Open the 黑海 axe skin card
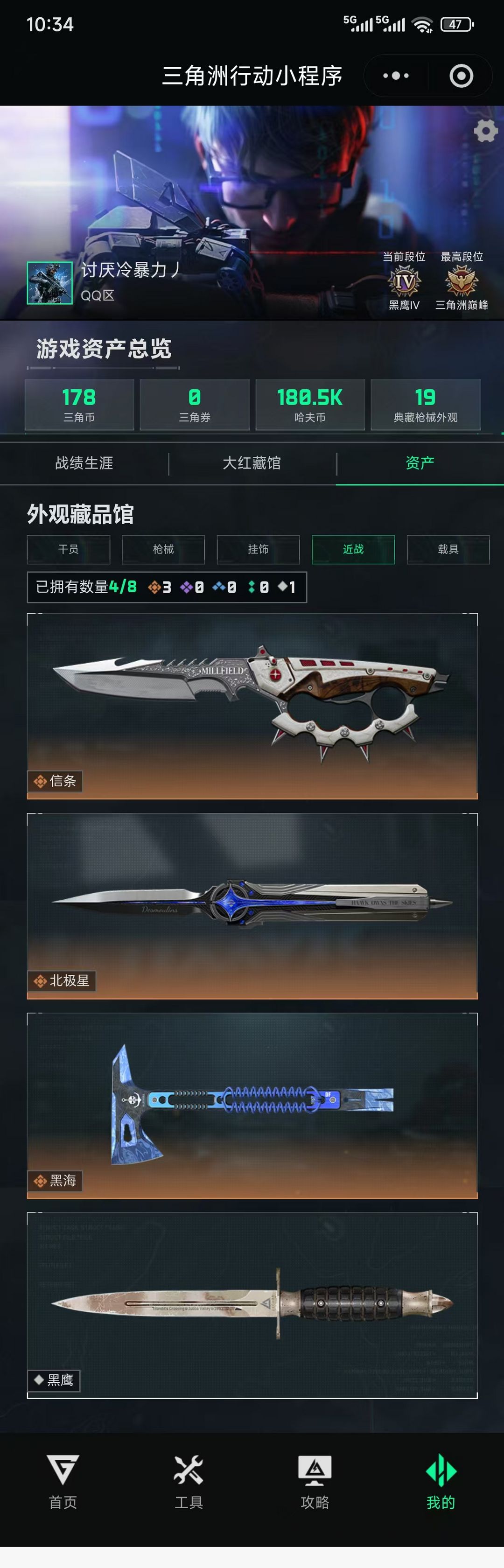Image resolution: width=504 pixels, height=1568 pixels. coord(252,1106)
